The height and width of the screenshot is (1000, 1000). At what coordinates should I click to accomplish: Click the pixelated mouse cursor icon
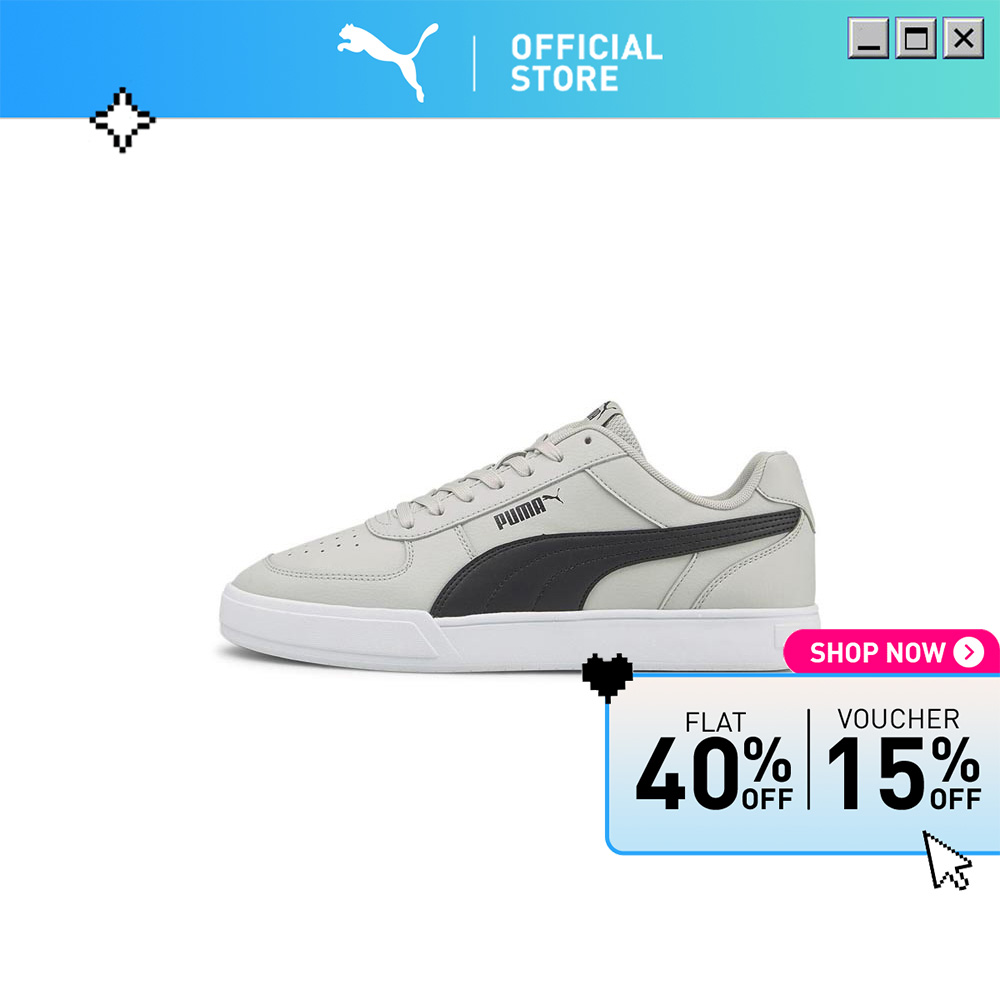947,860
